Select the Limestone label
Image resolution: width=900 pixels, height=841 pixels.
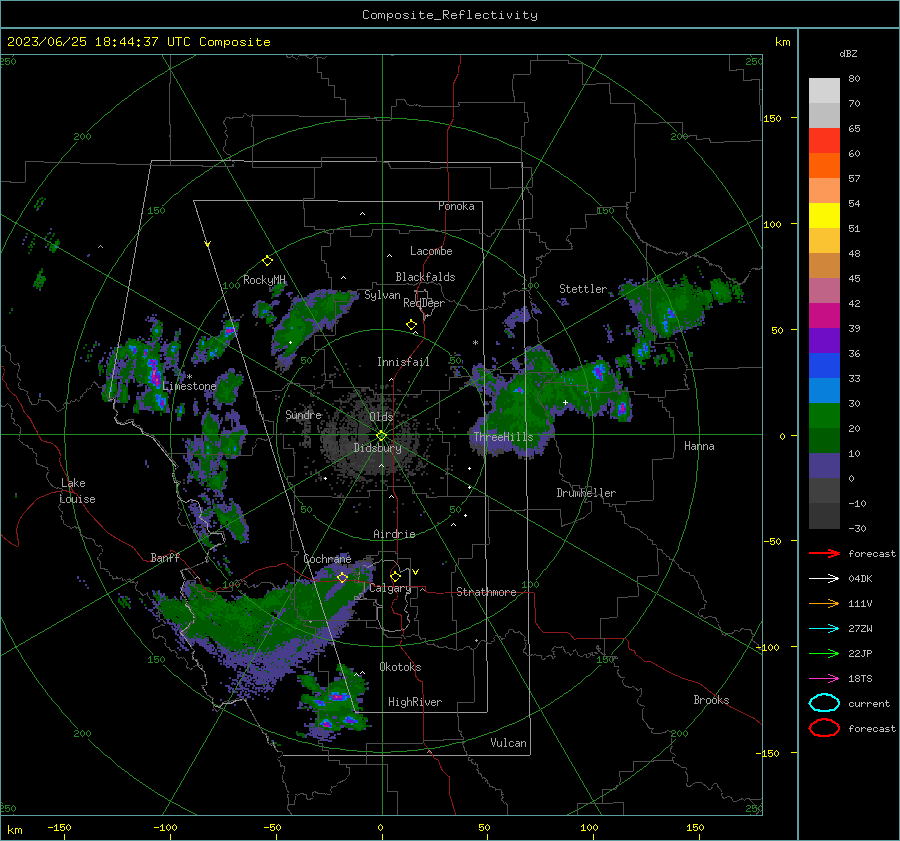click(x=189, y=386)
